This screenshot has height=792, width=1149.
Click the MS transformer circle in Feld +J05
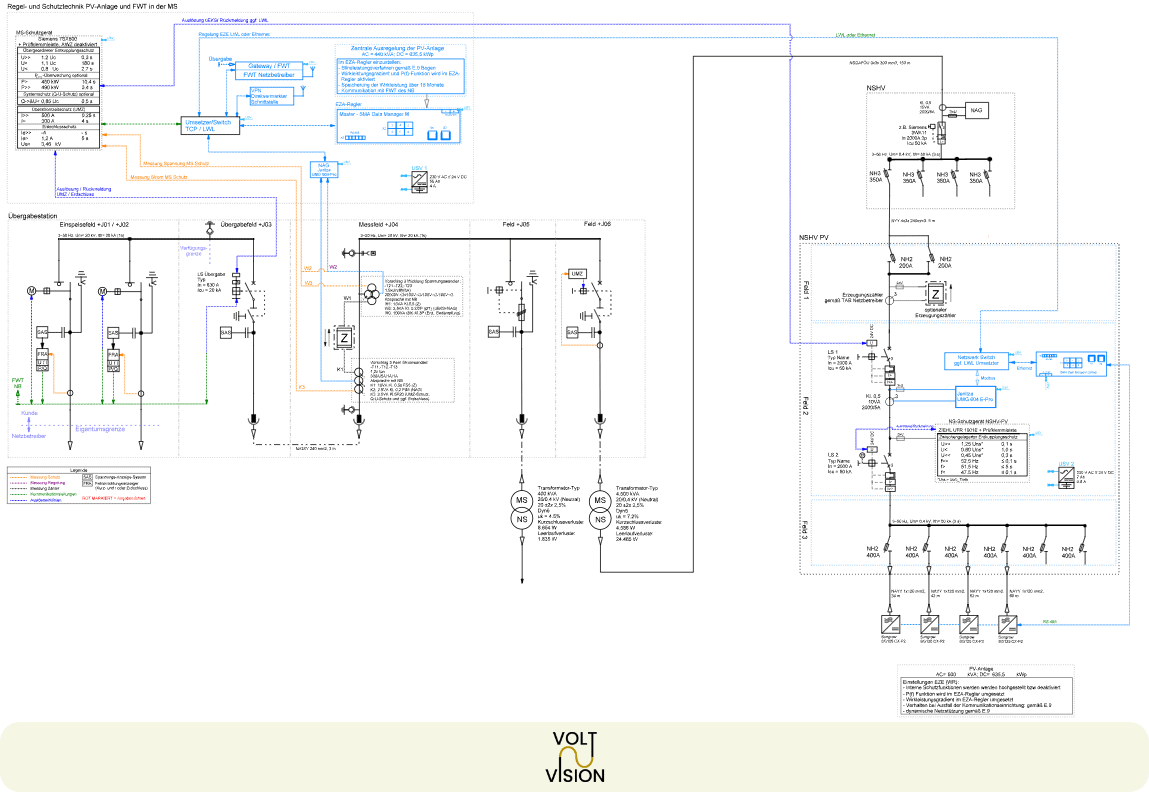[x=522, y=500]
